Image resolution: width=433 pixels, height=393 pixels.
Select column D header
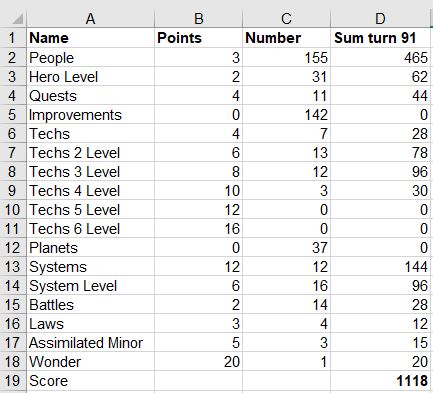click(x=380, y=19)
